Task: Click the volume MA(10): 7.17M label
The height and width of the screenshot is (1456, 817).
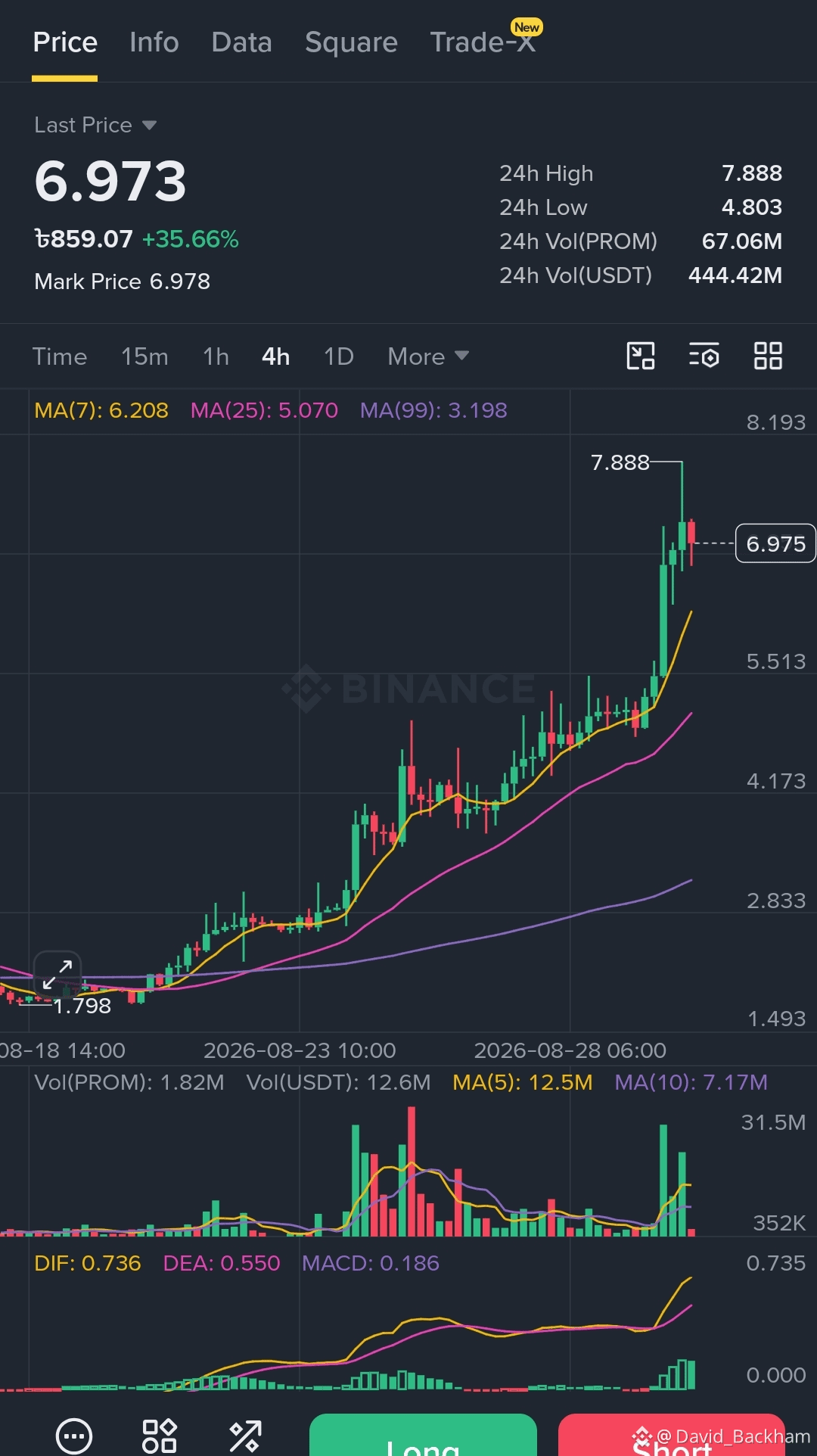Action: point(691,1082)
